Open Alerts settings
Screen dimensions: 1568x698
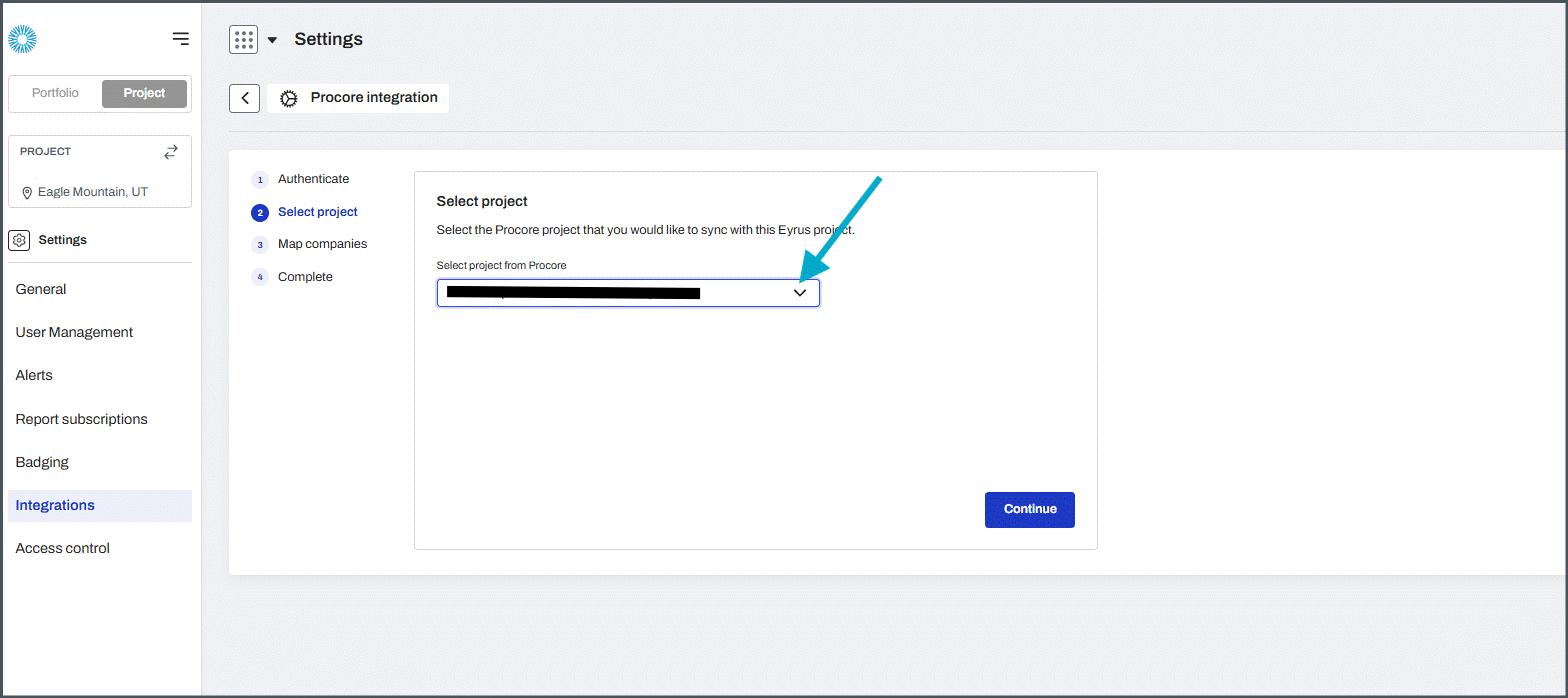[100, 375]
